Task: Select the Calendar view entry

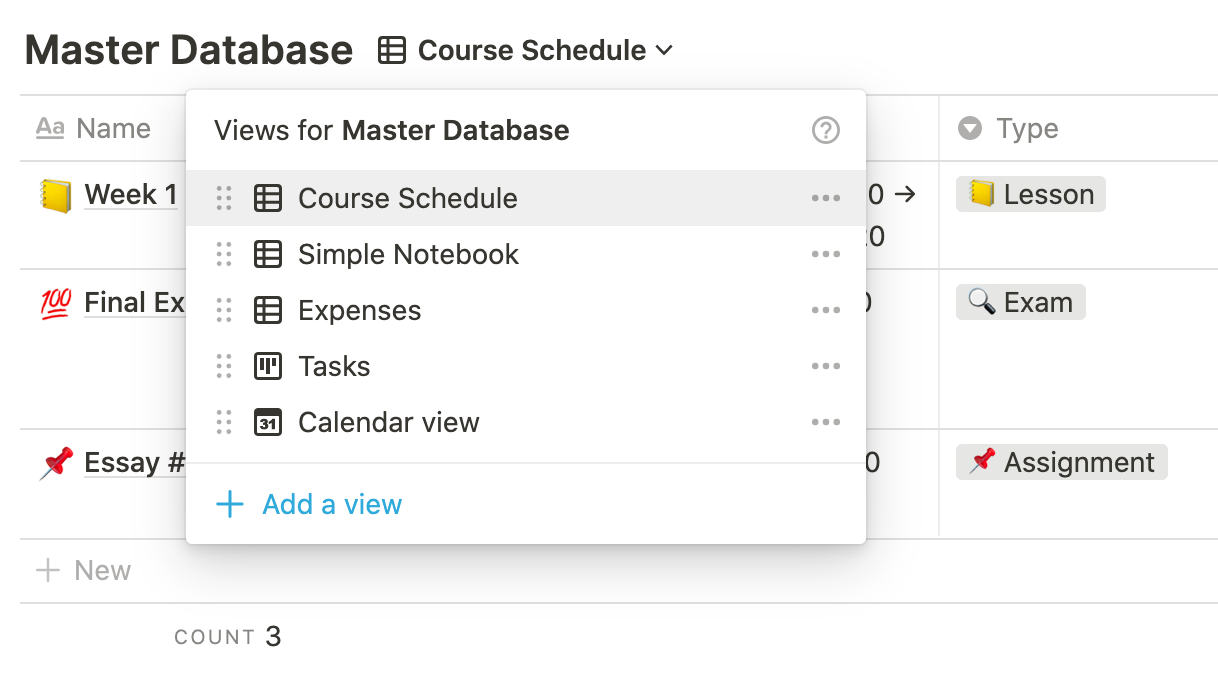Action: point(388,422)
